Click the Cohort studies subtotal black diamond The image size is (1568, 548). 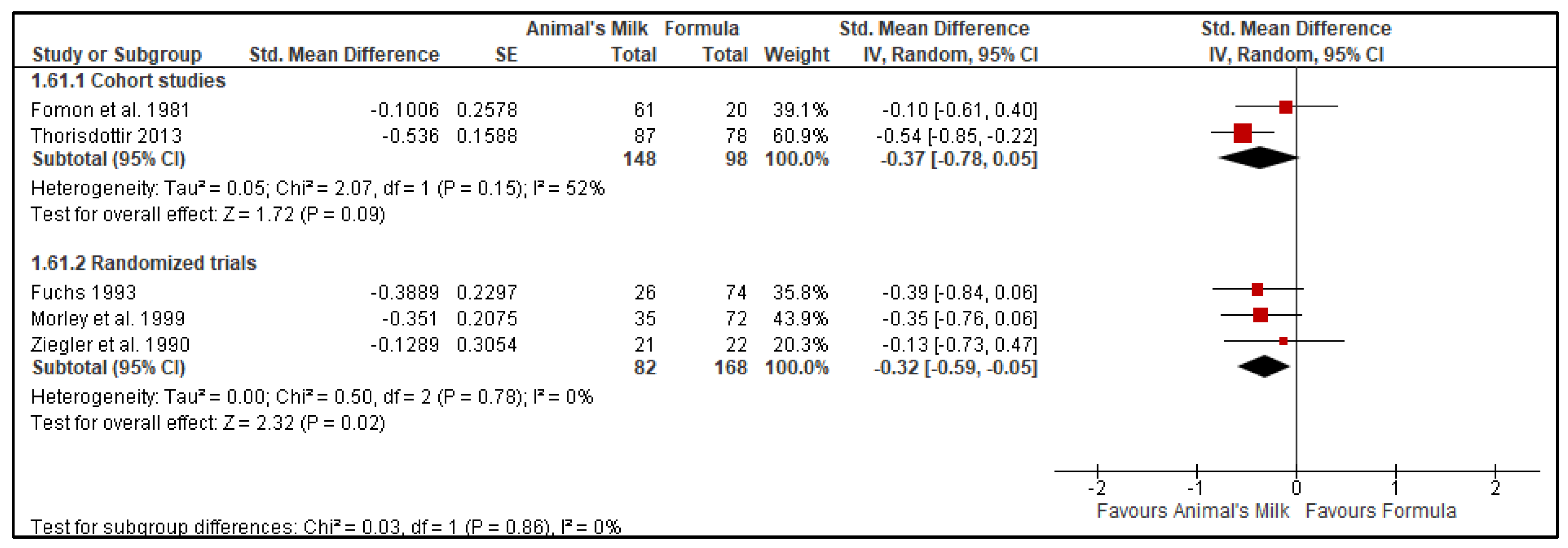point(1258,157)
